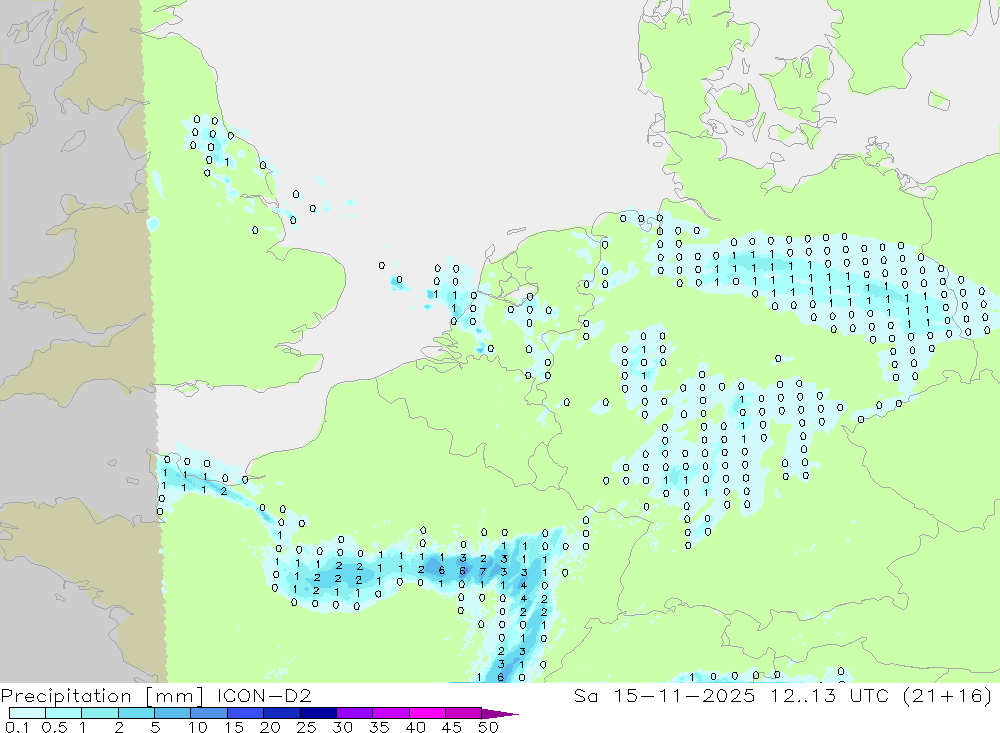Screen dimensions: 1000x733
Task: Pick the 10–15 mm blue legend swatch
Action: pos(209,713)
